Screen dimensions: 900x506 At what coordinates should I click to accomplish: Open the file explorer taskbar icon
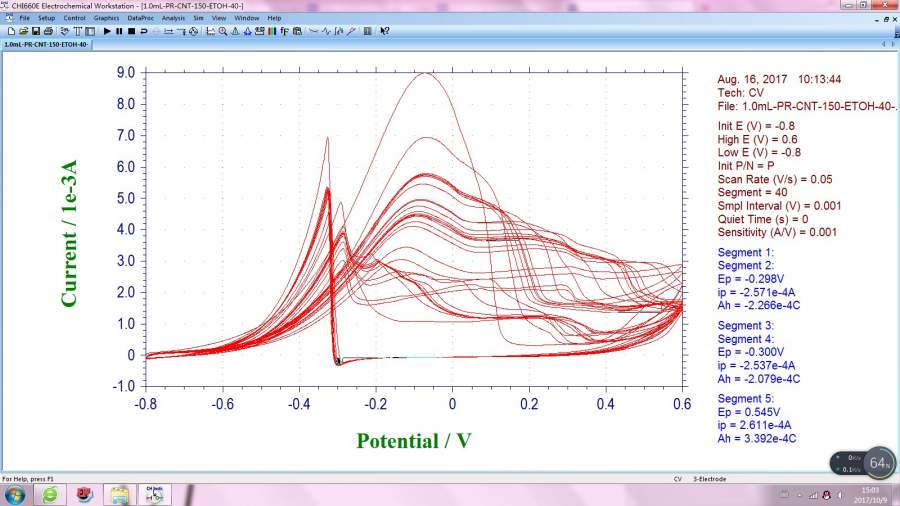pyautogui.click(x=120, y=495)
